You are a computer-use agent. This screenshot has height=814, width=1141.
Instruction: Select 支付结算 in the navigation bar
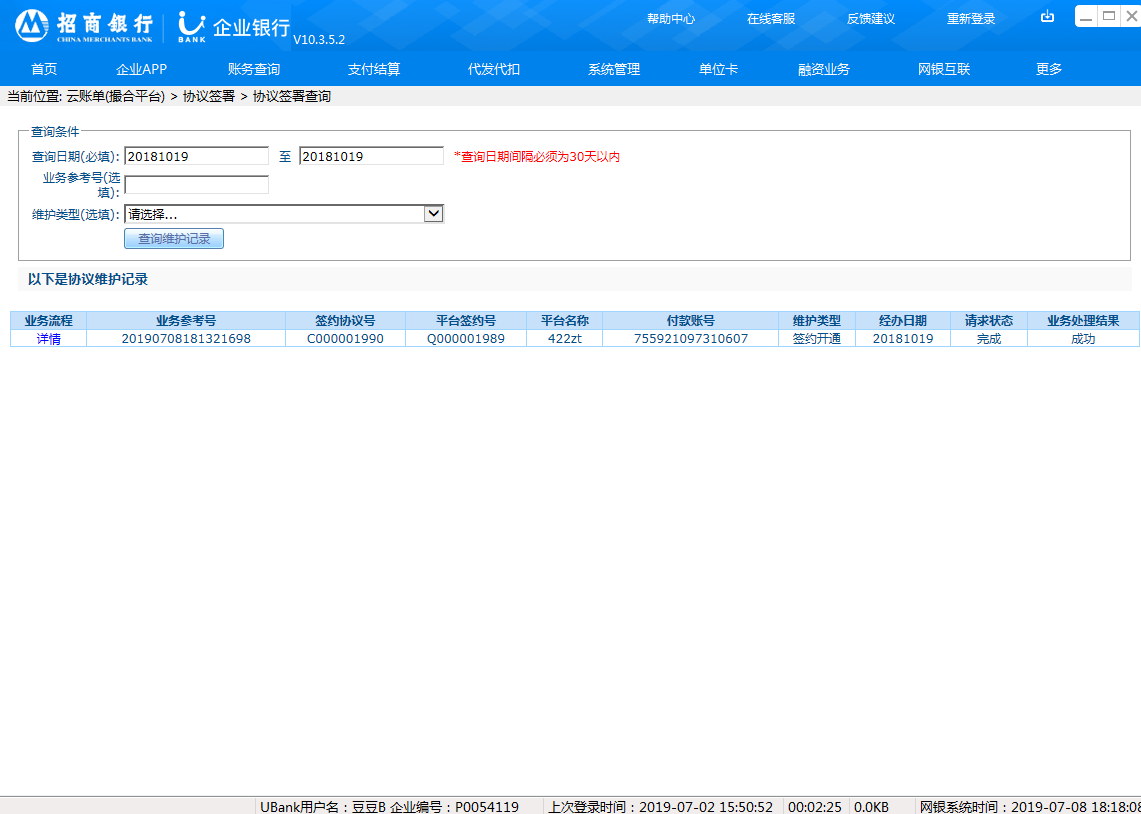click(374, 69)
